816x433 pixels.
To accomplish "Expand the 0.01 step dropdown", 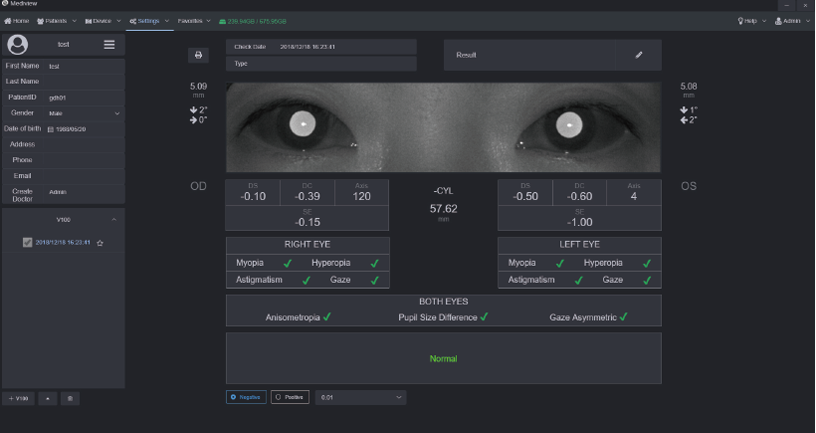I will (361, 397).
